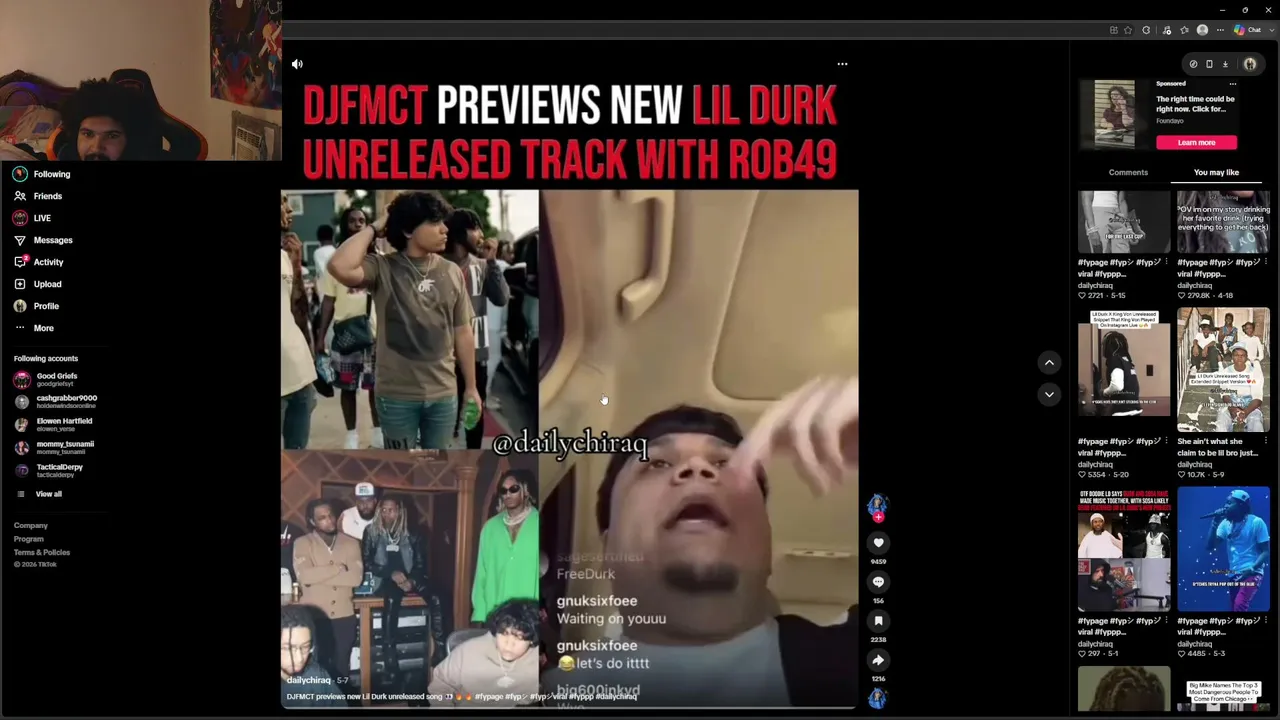This screenshot has width=1280, height=720.
Task: Open the Copilot Chat button
Action: point(1247,30)
